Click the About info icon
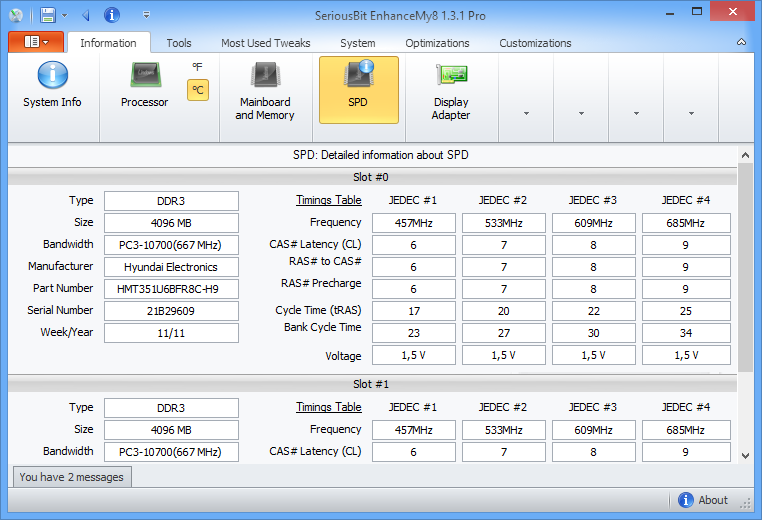This screenshot has height=520, width=762. pos(685,500)
